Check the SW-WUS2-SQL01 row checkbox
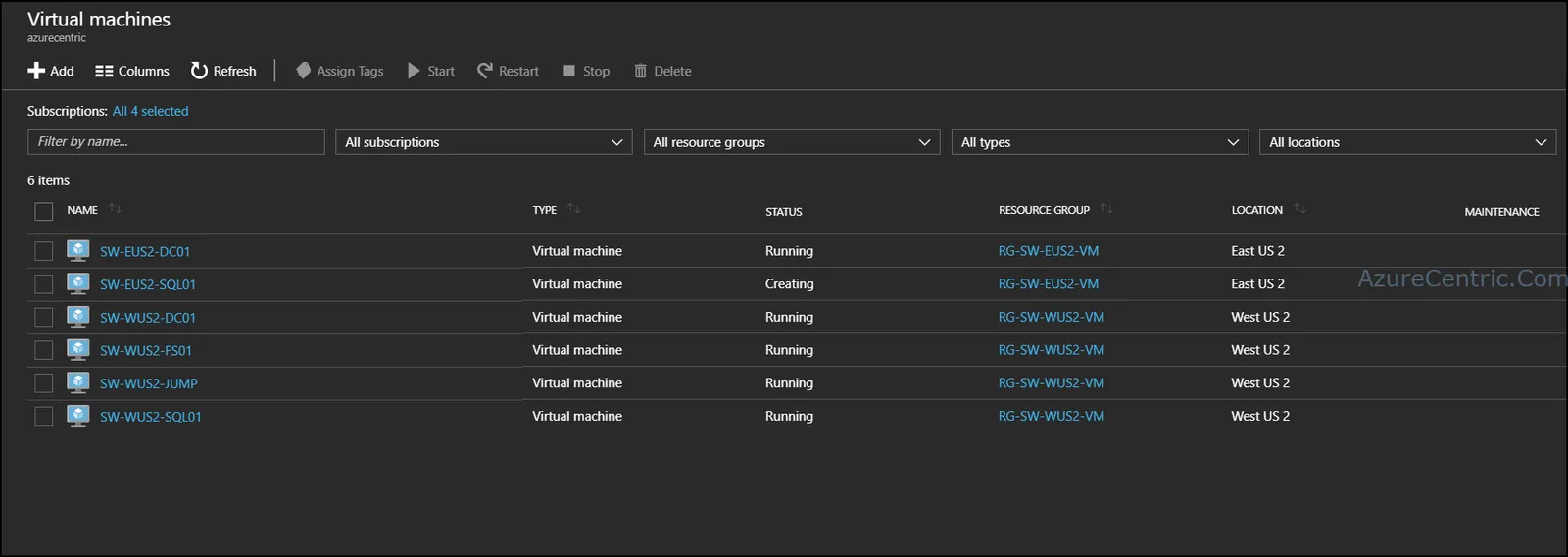 (43, 417)
